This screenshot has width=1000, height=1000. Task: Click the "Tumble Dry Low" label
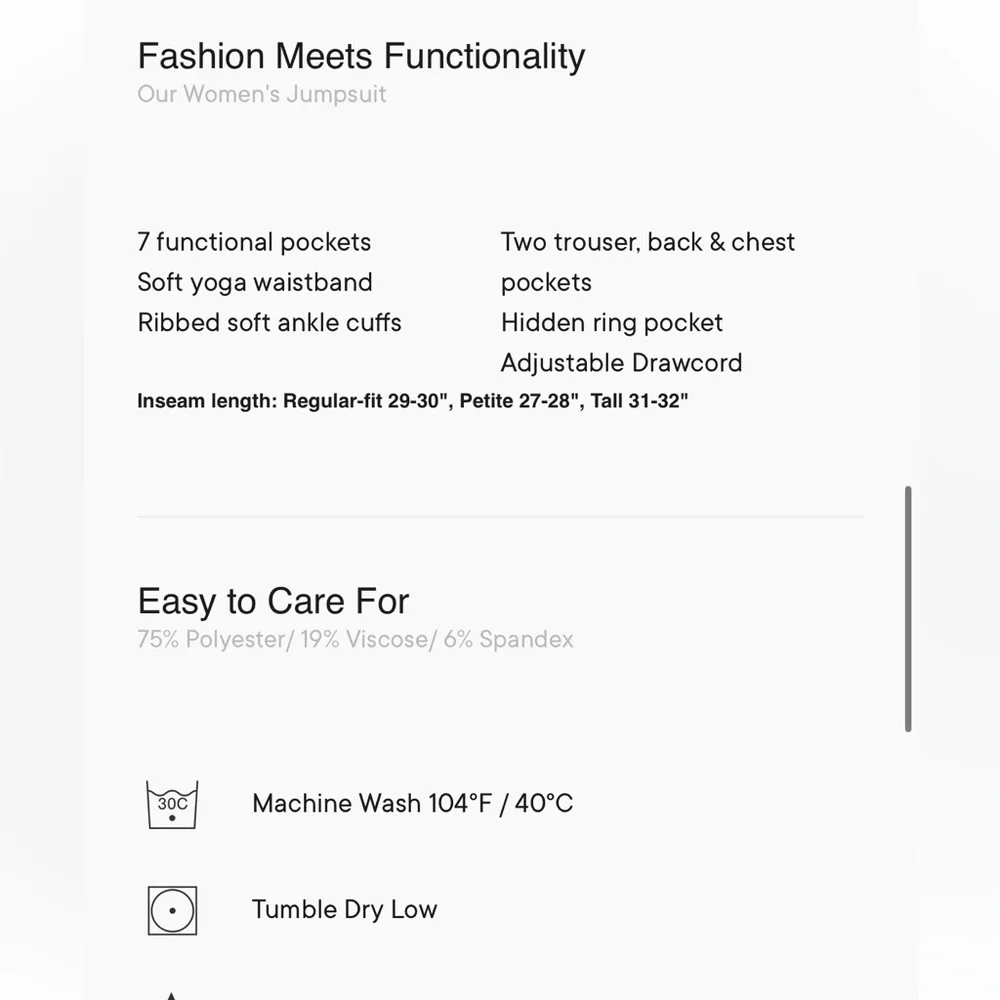coord(344,909)
